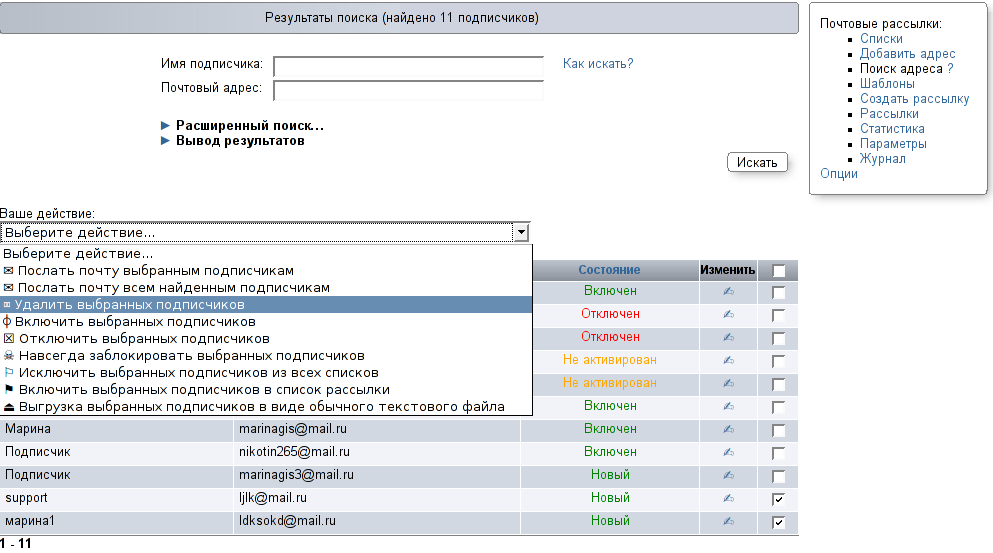Uncheck the box for ljlk@mail.ru row

tap(778, 499)
